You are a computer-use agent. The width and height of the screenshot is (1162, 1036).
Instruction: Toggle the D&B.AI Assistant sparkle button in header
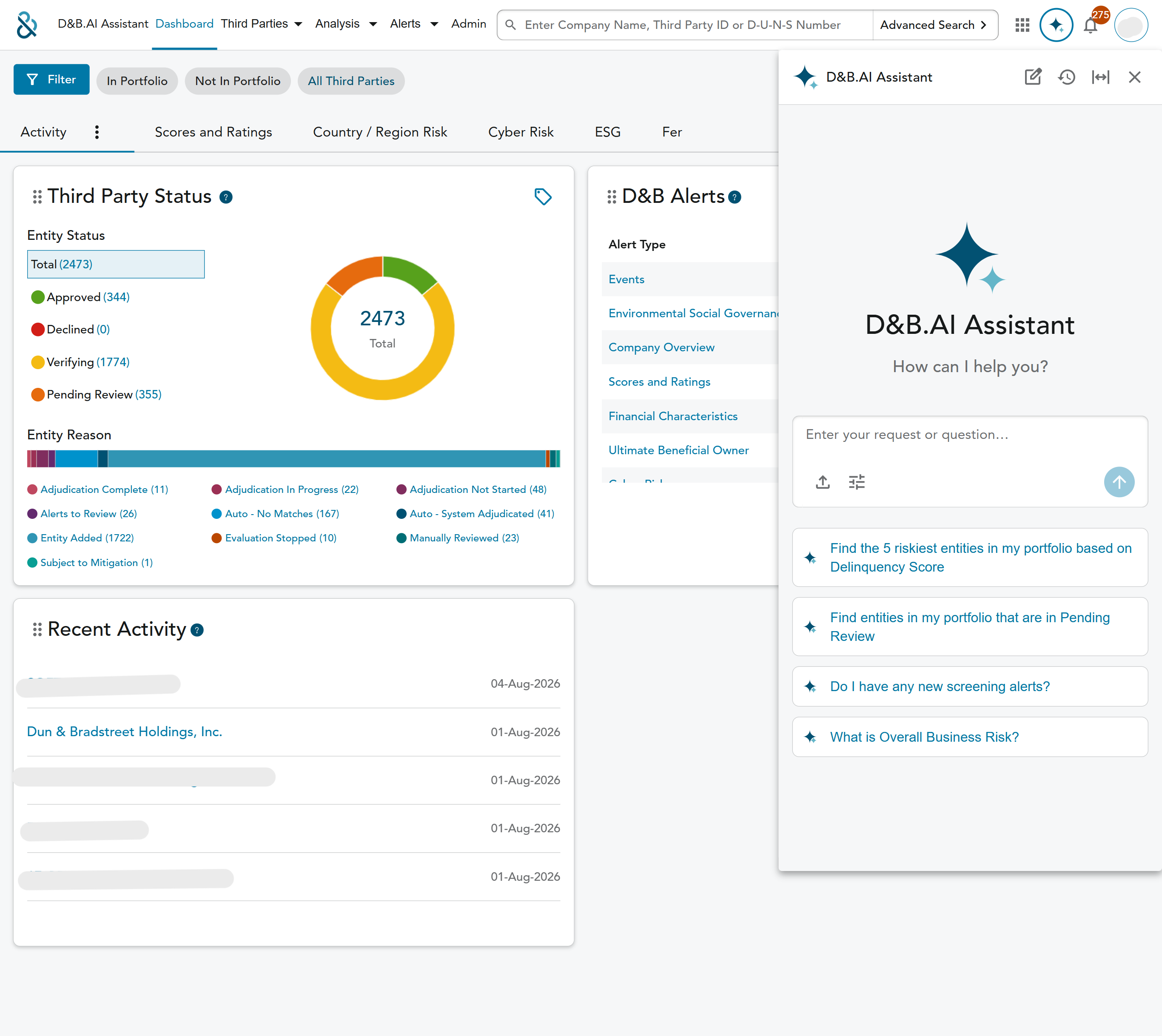1056,25
